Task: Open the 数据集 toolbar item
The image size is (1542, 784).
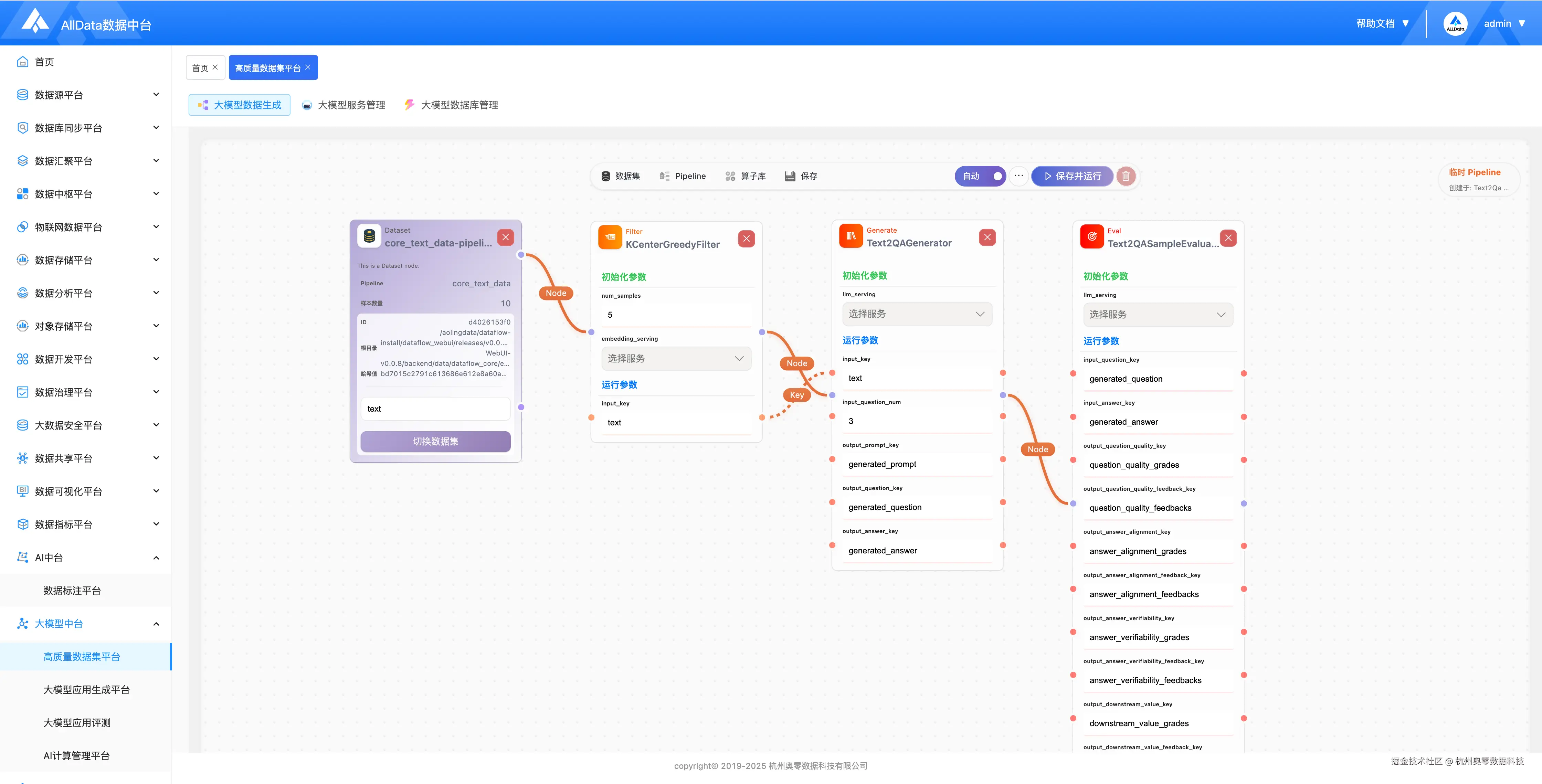Action: click(620, 176)
